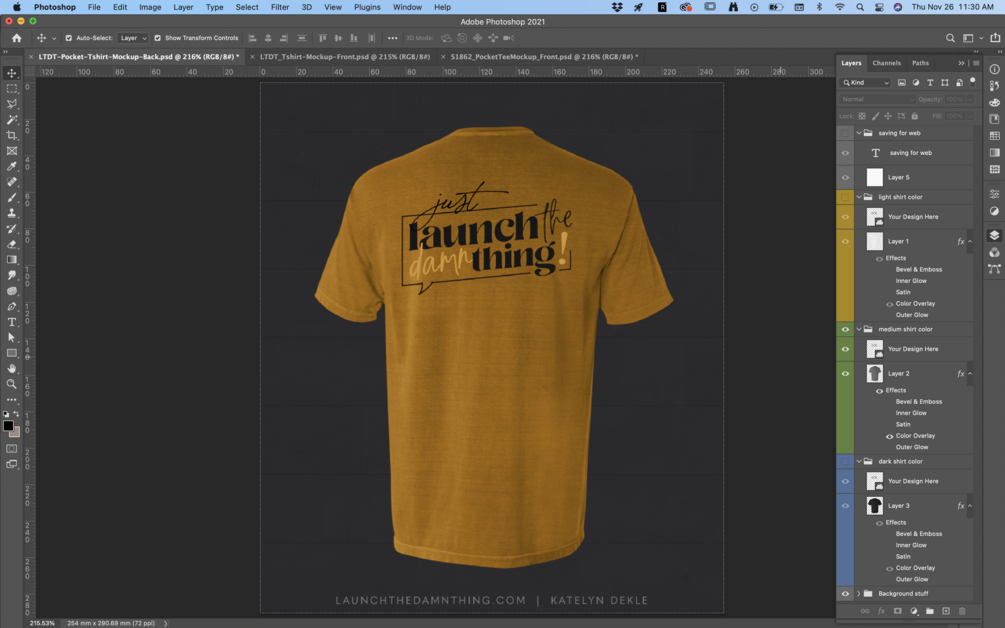Select the Gradient tool
This screenshot has height=628, width=1005.
(12, 260)
